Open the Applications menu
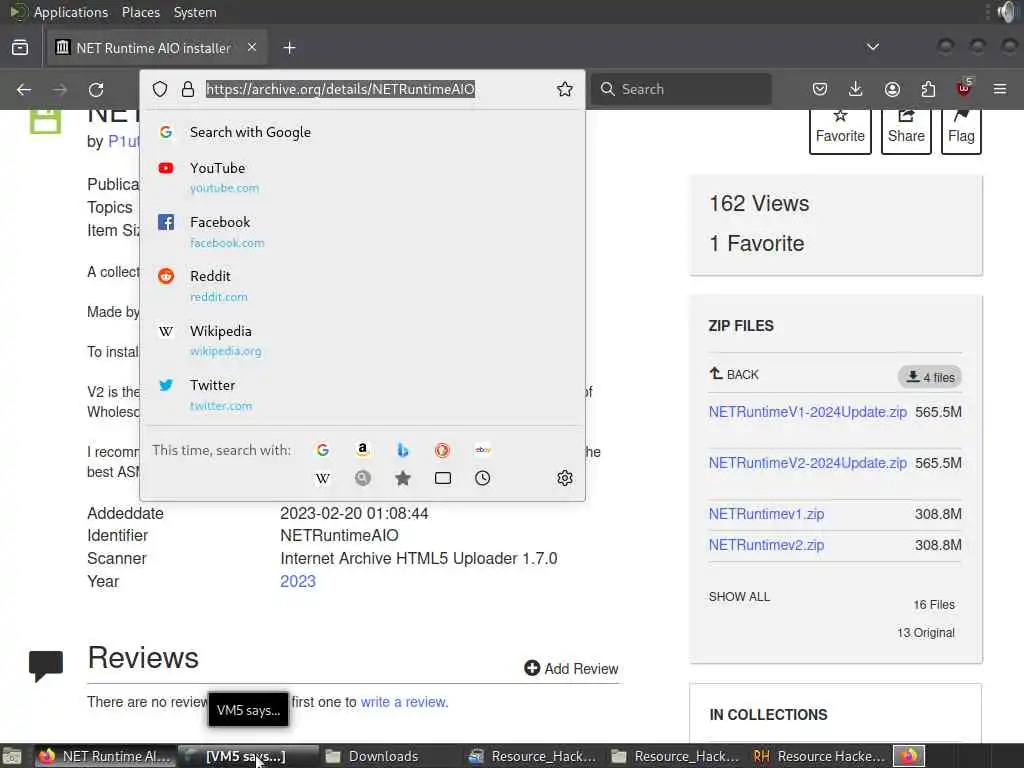Viewport: 1024px width, 768px height. [71, 12]
